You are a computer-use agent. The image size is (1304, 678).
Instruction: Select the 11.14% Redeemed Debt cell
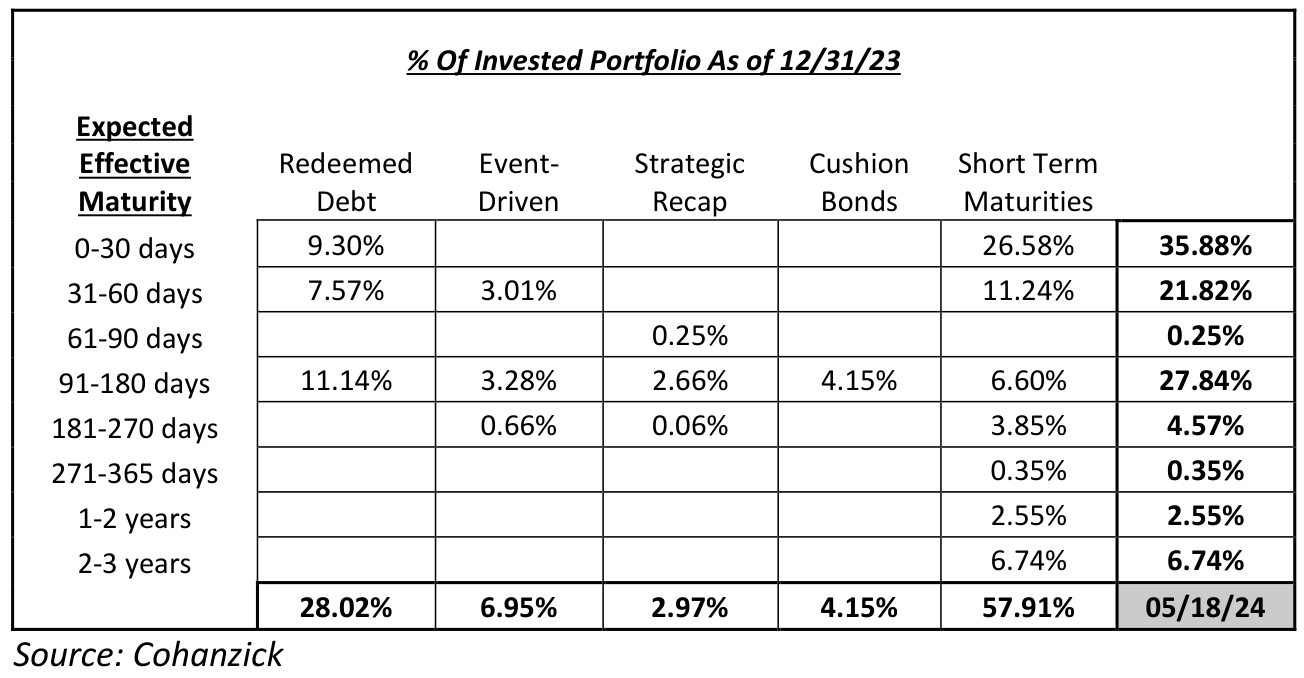click(x=346, y=381)
